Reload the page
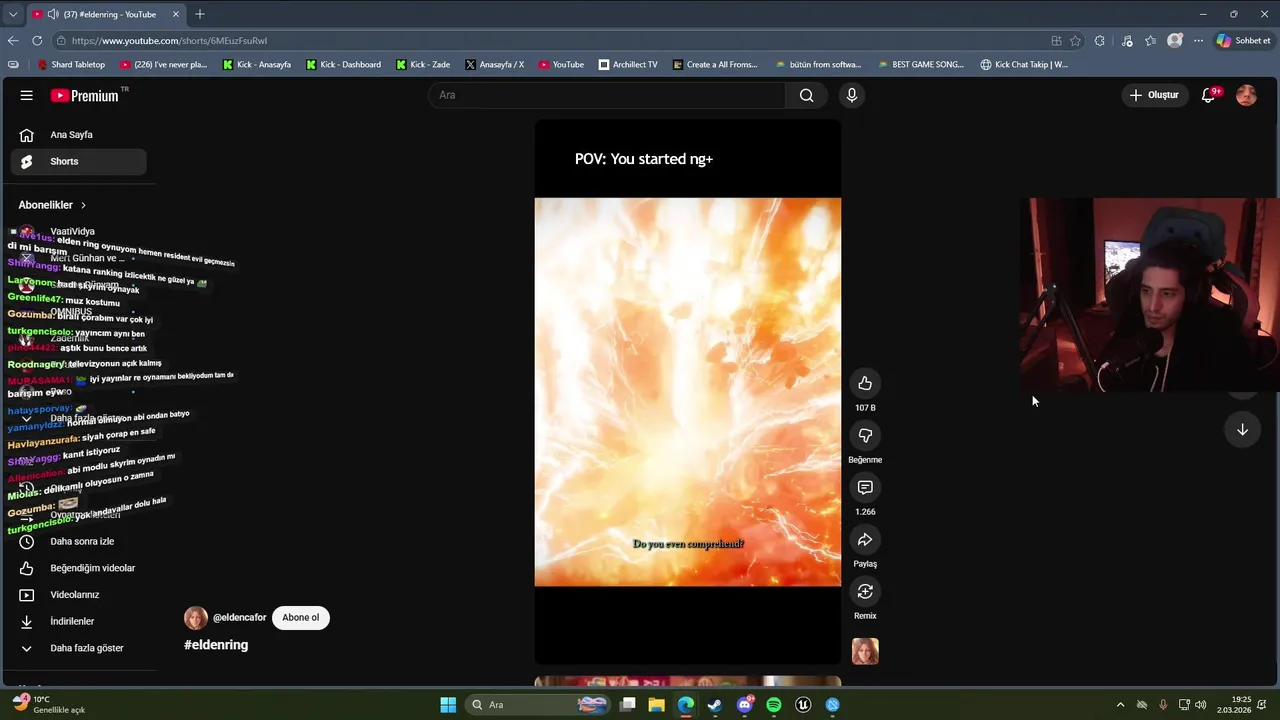 (37, 41)
